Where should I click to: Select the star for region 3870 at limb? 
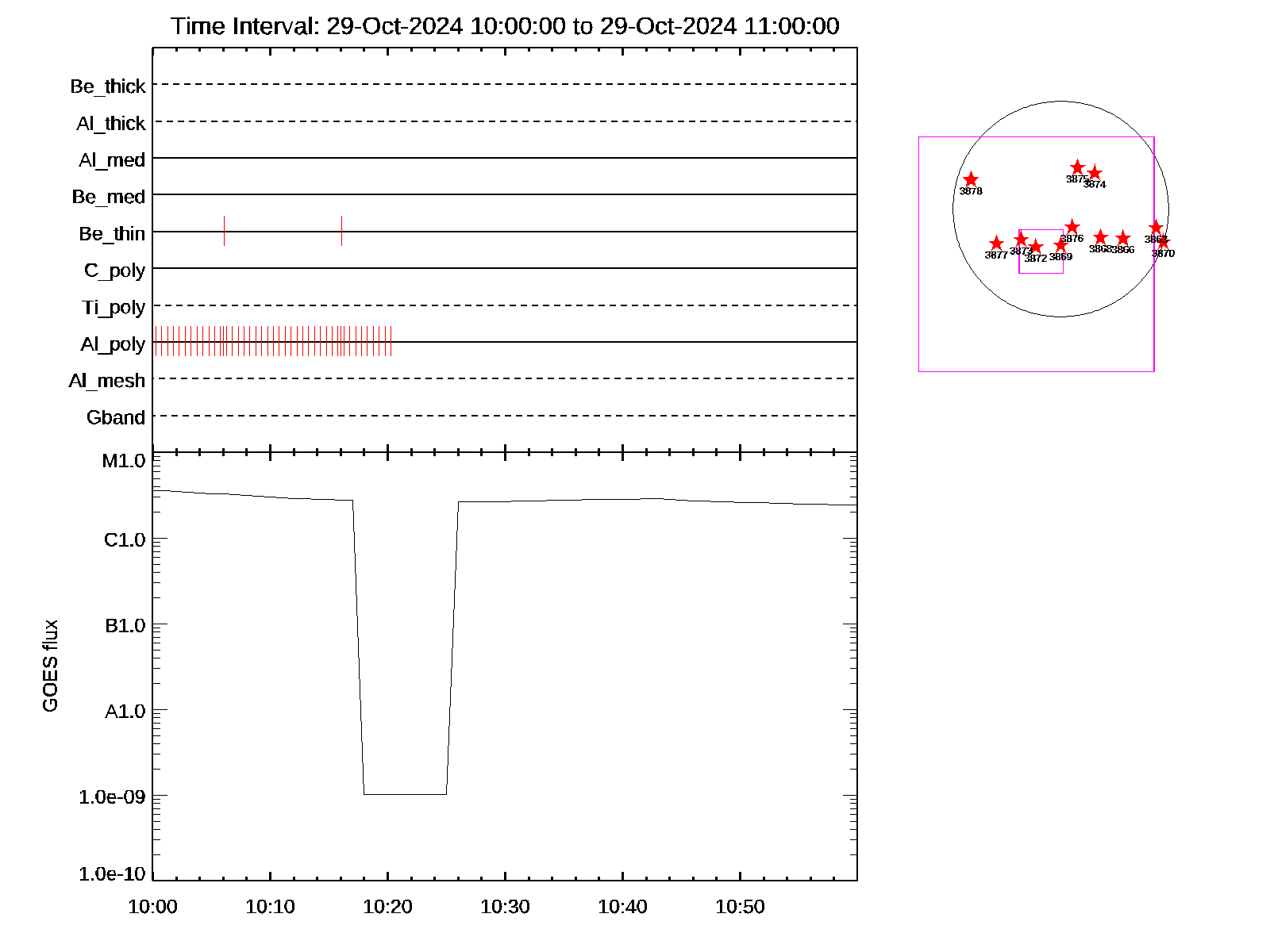pos(1163,243)
